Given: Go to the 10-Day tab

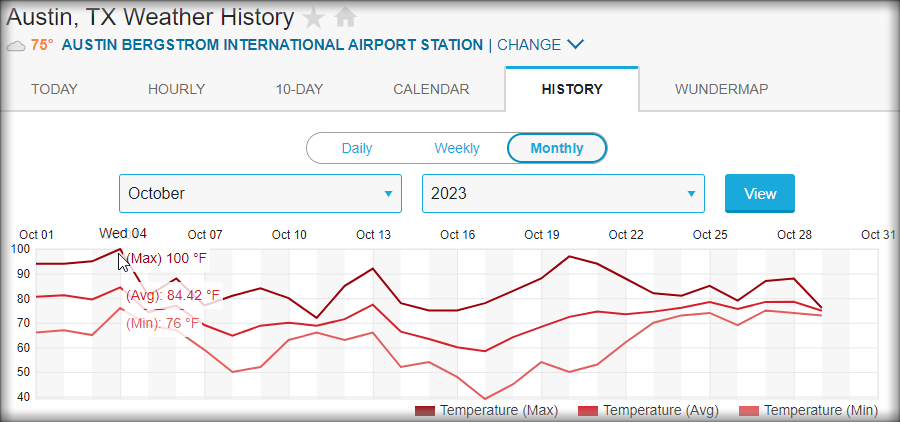Looking at the screenshot, I should click(x=299, y=89).
